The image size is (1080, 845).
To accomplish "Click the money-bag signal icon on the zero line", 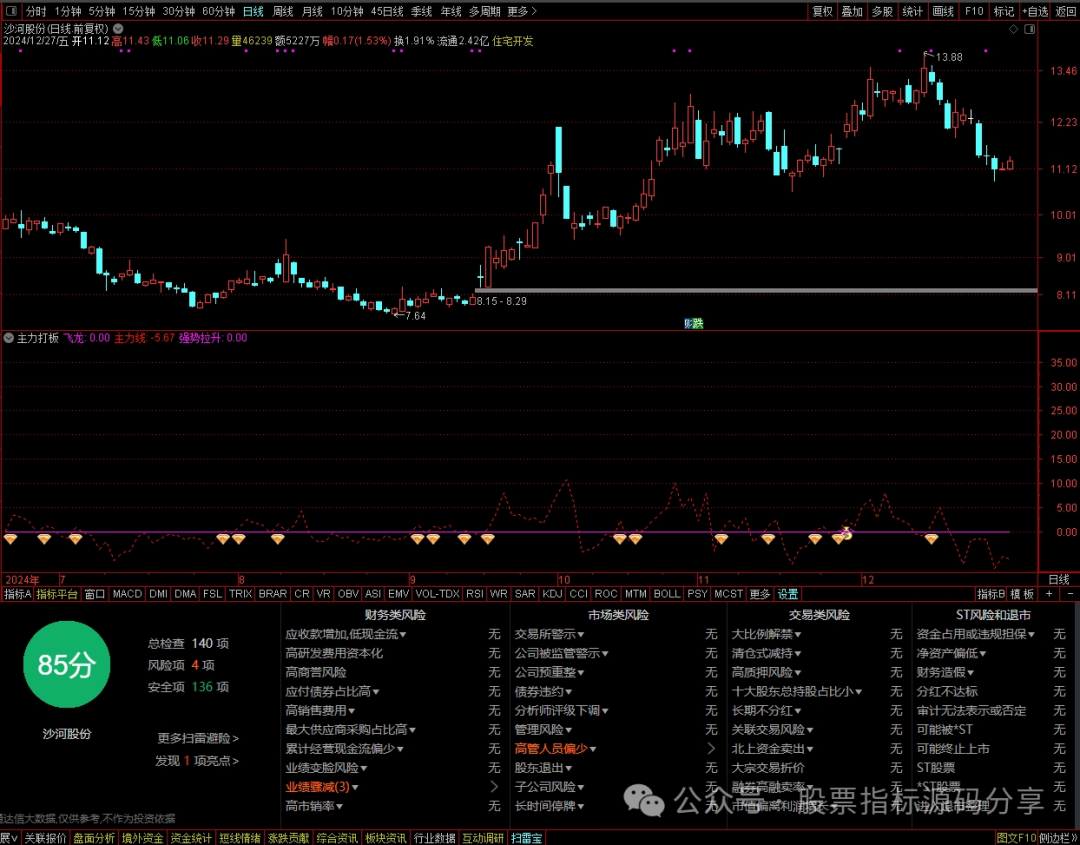I will (x=847, y=532).
